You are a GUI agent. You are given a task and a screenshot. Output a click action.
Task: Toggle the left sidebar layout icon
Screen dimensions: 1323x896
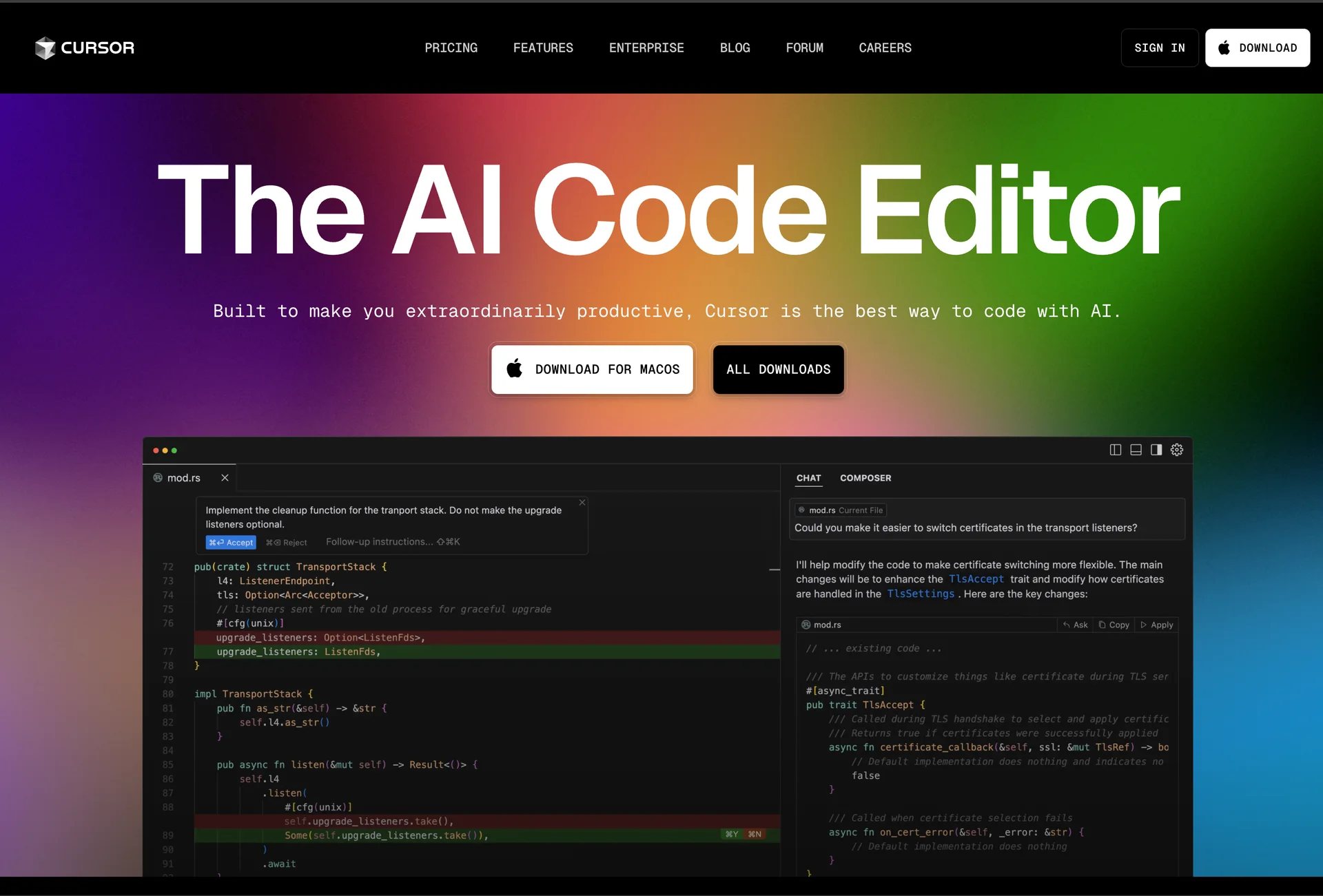pos(1116,450)
